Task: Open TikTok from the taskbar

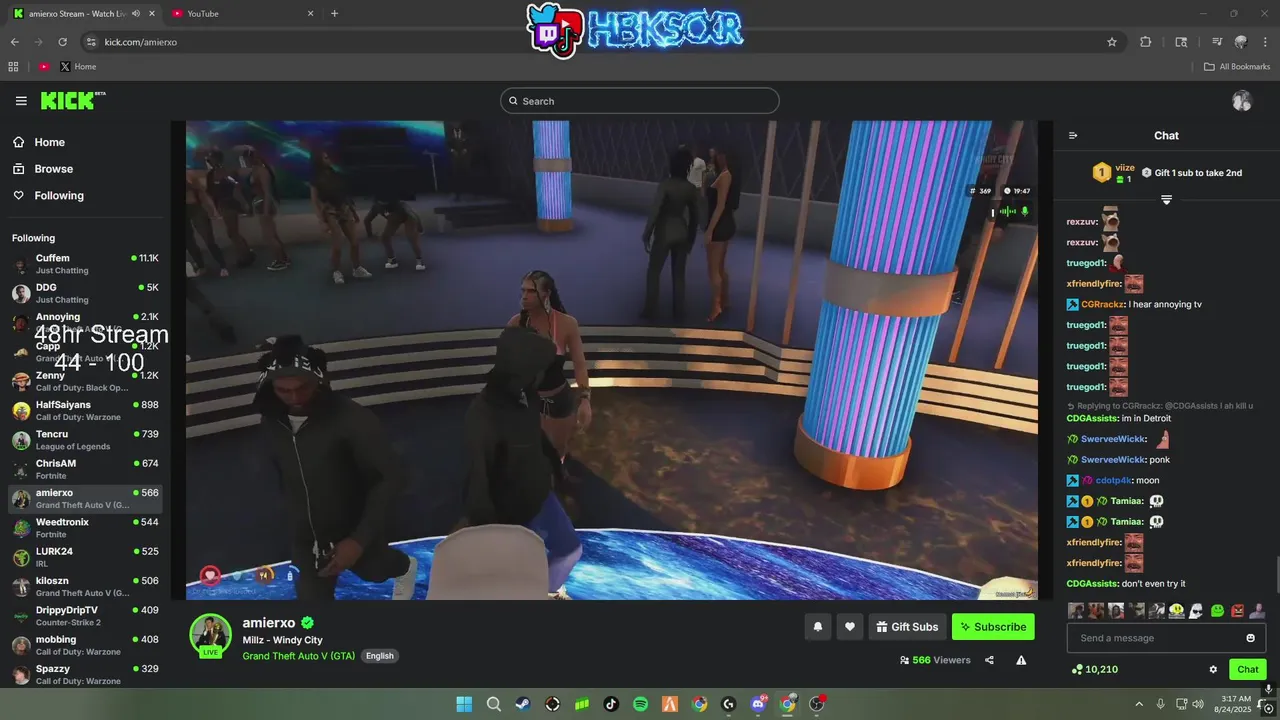Action: click(611, 704)
